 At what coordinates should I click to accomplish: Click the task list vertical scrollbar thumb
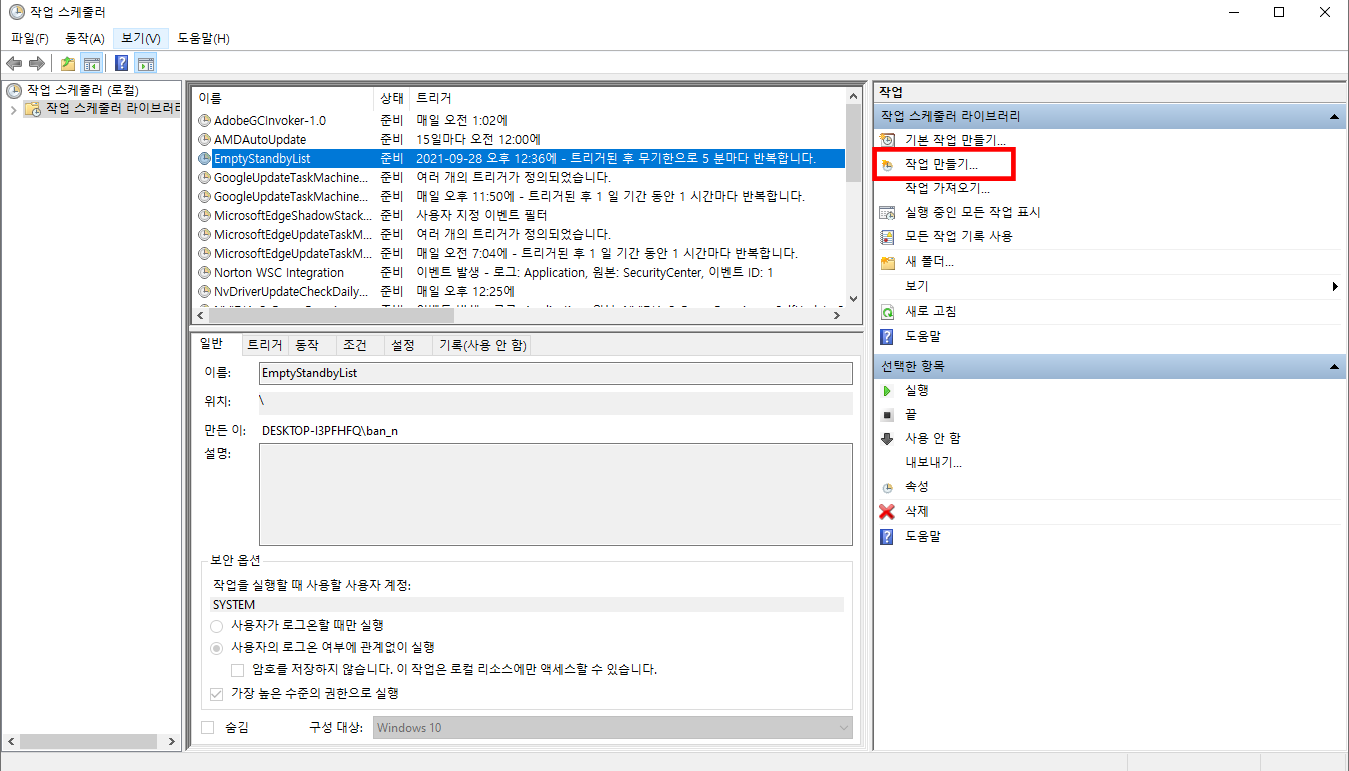853,142
